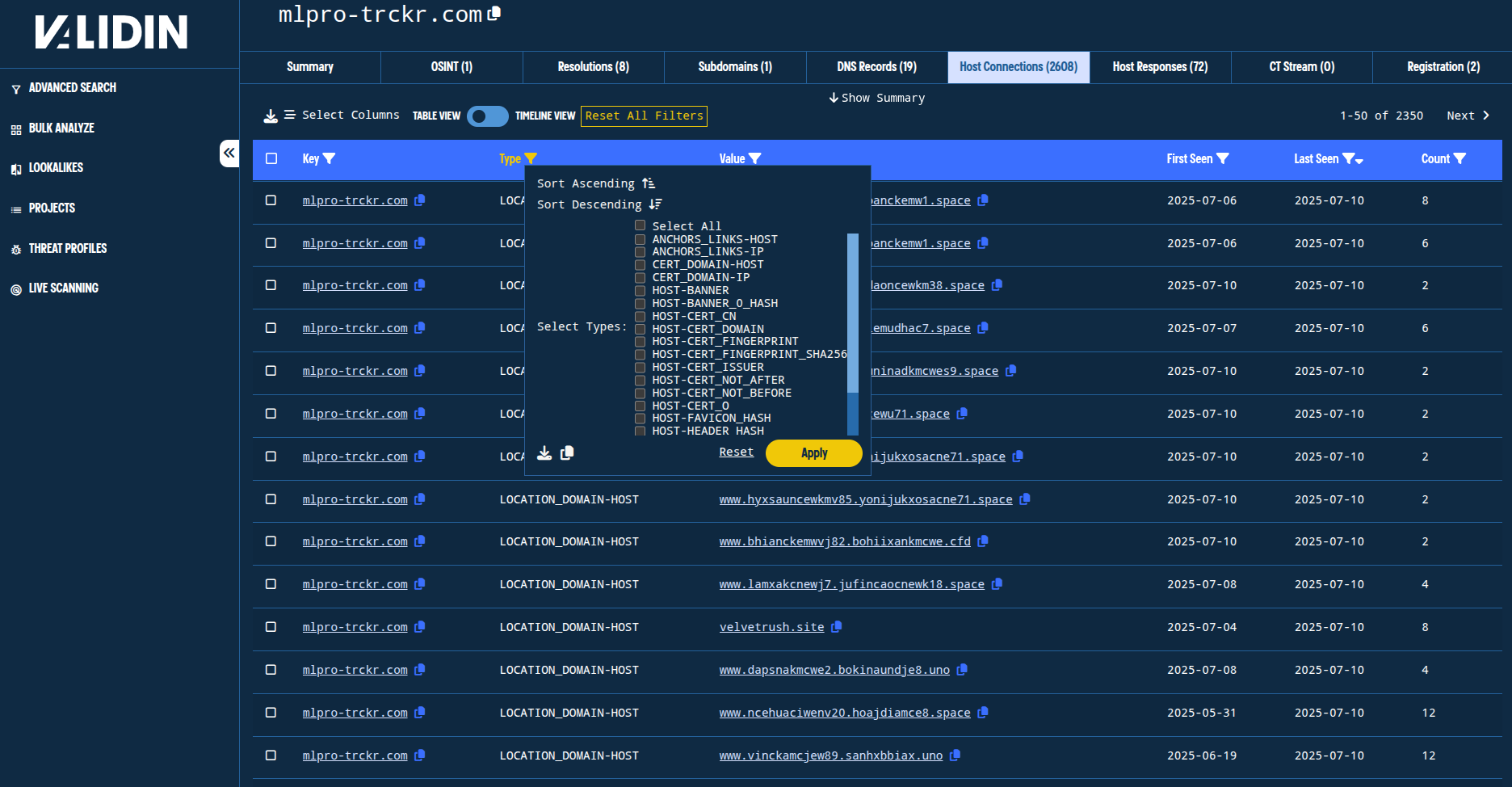Check the ANCHORS_LINKS-HOST type
The height and width of the screenshot is (787, 1512).
point(640,239)
